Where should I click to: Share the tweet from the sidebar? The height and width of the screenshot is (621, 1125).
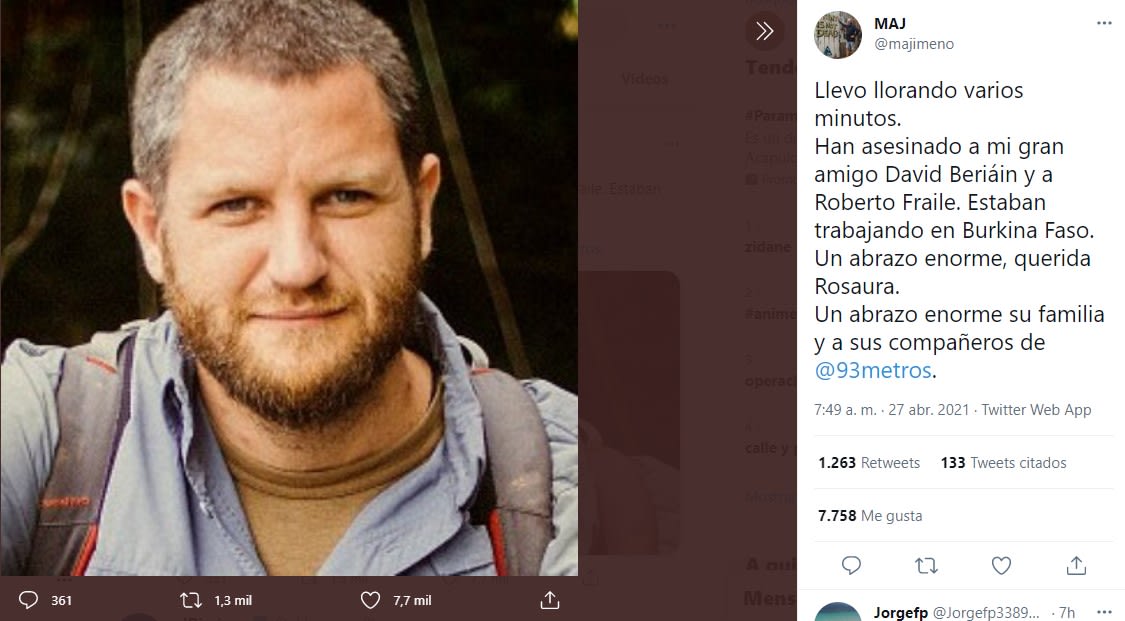point(1076,566)
